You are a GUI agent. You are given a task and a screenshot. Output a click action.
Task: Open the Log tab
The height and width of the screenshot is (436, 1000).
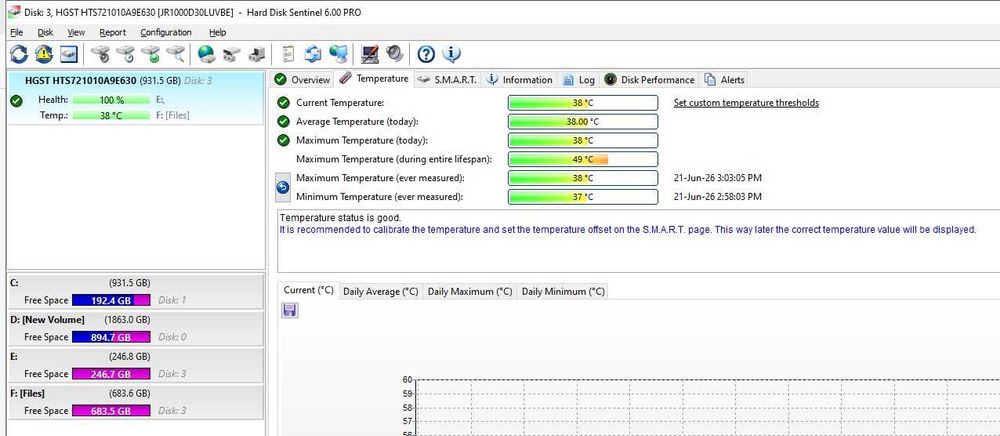(579, 80)
